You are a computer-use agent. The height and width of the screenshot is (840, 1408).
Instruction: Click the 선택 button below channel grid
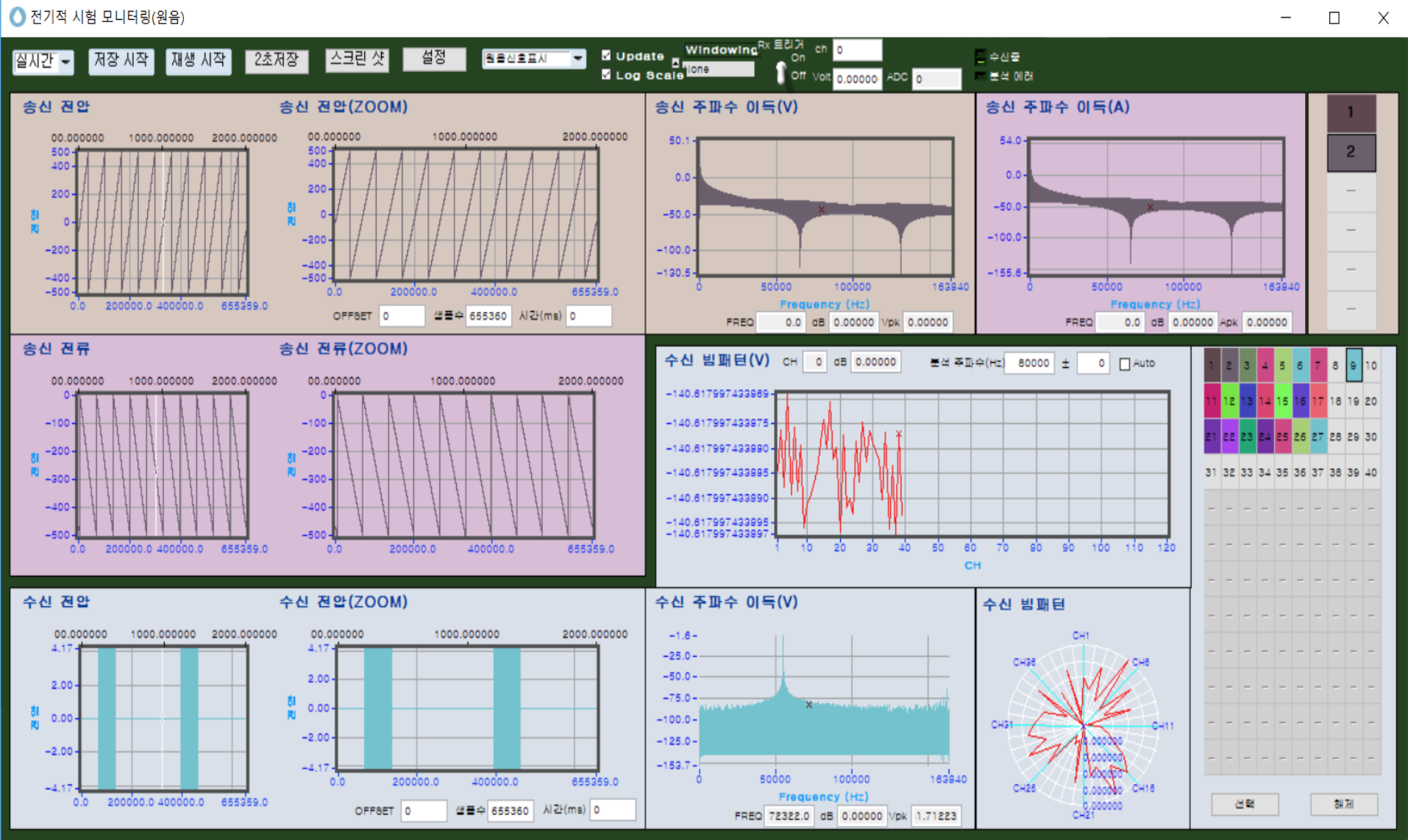click(x=1245, y=805)
